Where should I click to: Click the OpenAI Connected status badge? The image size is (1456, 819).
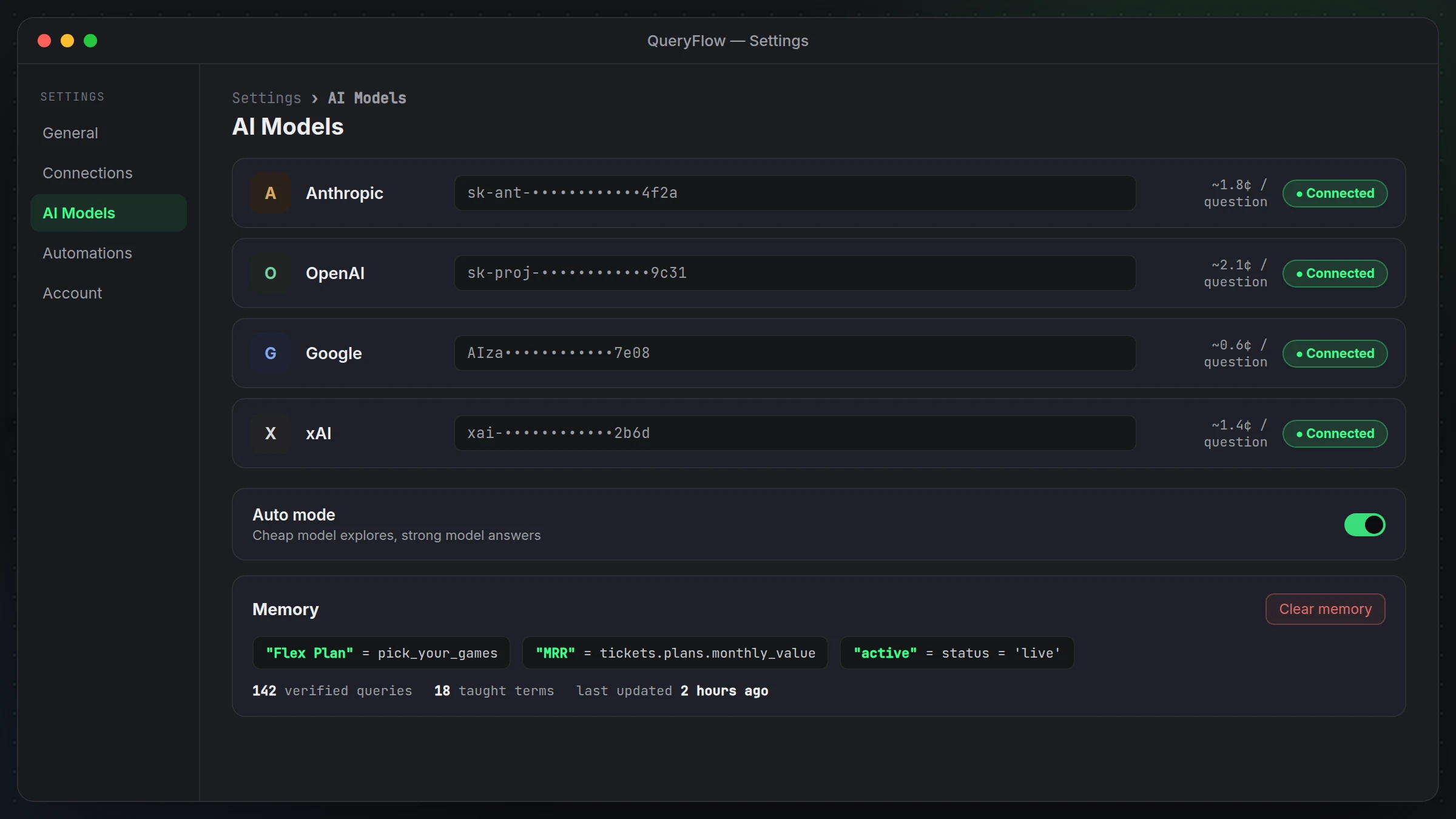point(1335,274)
